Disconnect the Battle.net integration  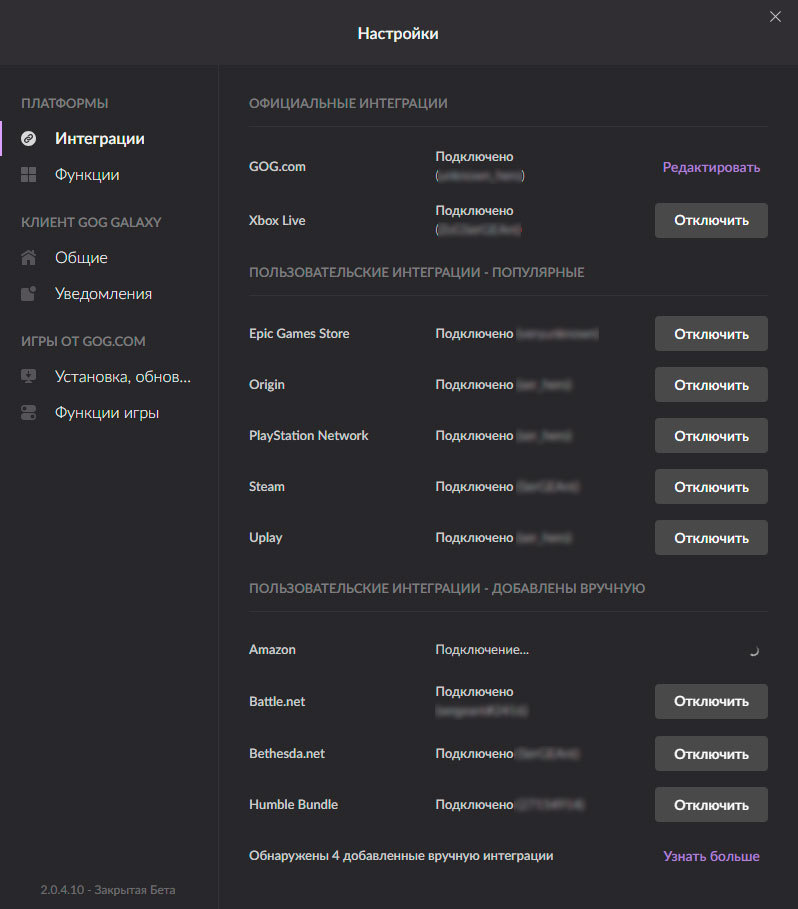pos(711,701)
